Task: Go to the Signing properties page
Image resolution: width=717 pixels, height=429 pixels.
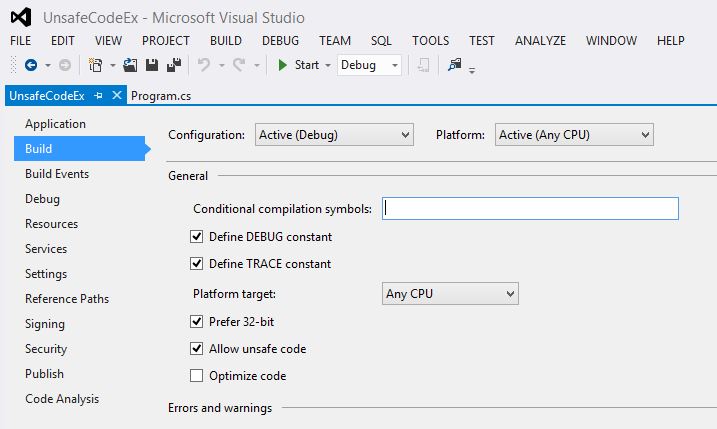Action: click(45, 324)
